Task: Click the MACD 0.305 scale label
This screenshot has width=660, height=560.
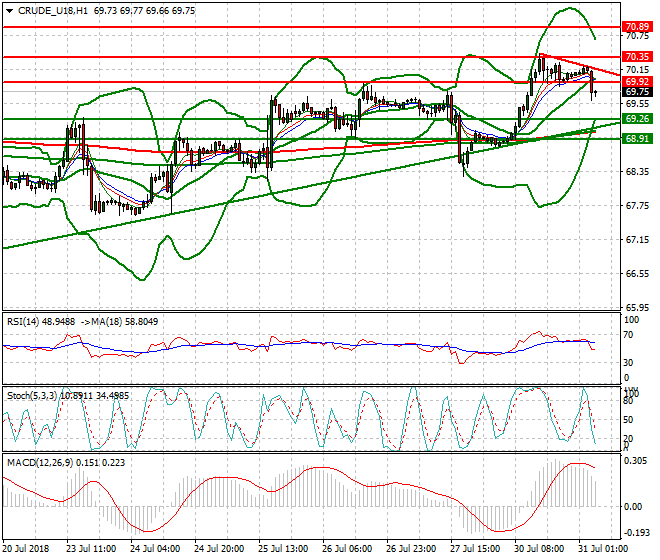Action: (x=636, y=461)
